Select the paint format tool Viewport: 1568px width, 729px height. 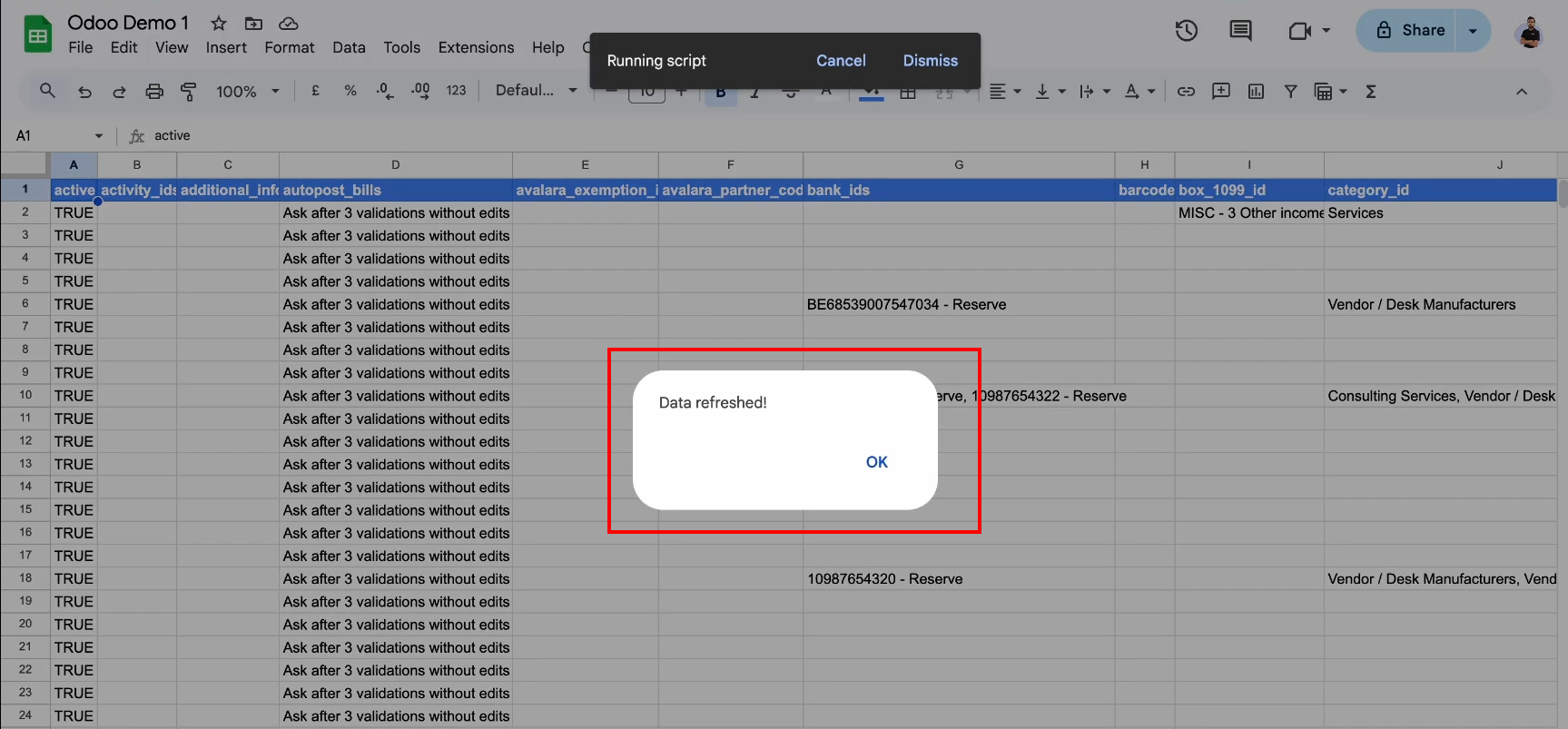click(x=189, y=91)
